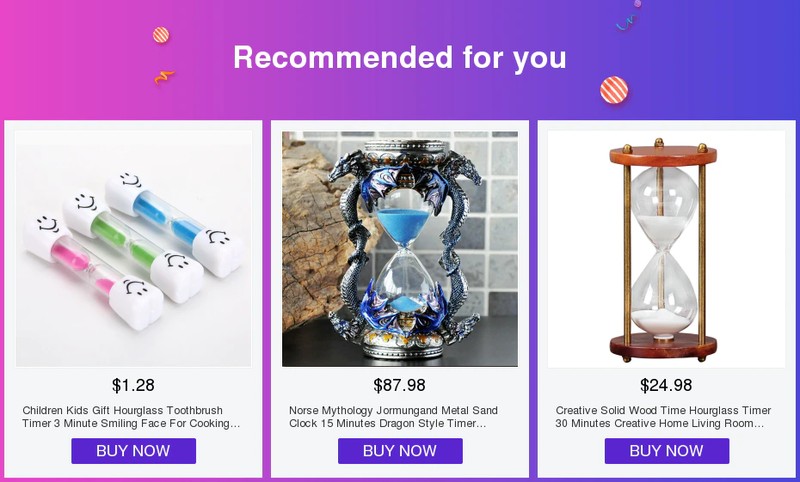Open the smiling face toothbrush timers image
The height and width of the screenshot is (482, 800).
pos(133,248)
